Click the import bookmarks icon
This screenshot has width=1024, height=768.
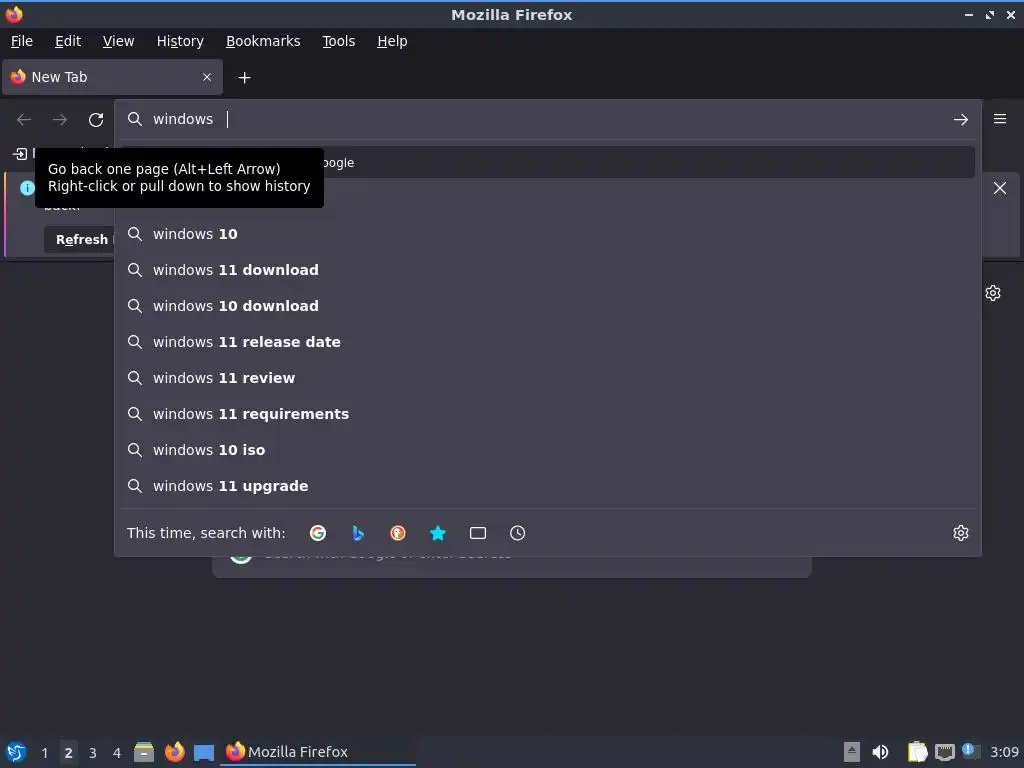[20, 154]
